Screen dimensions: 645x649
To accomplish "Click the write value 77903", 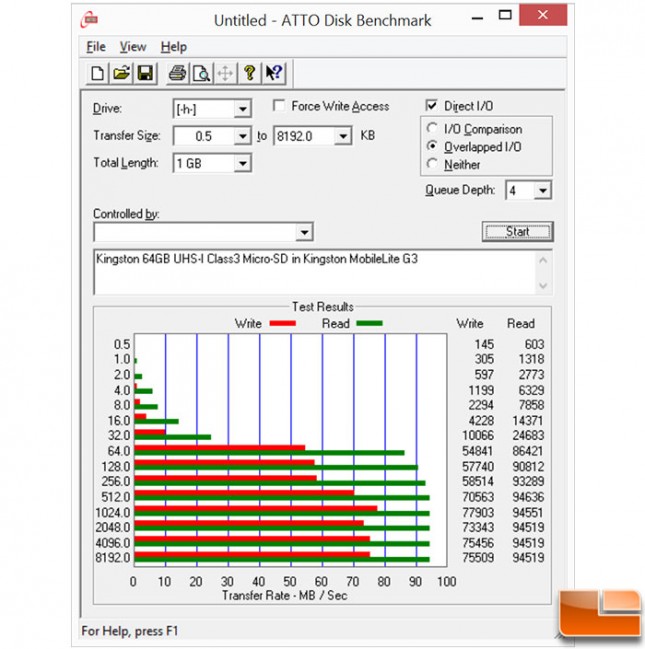I will pyautogui.click(x=478, y=512).
